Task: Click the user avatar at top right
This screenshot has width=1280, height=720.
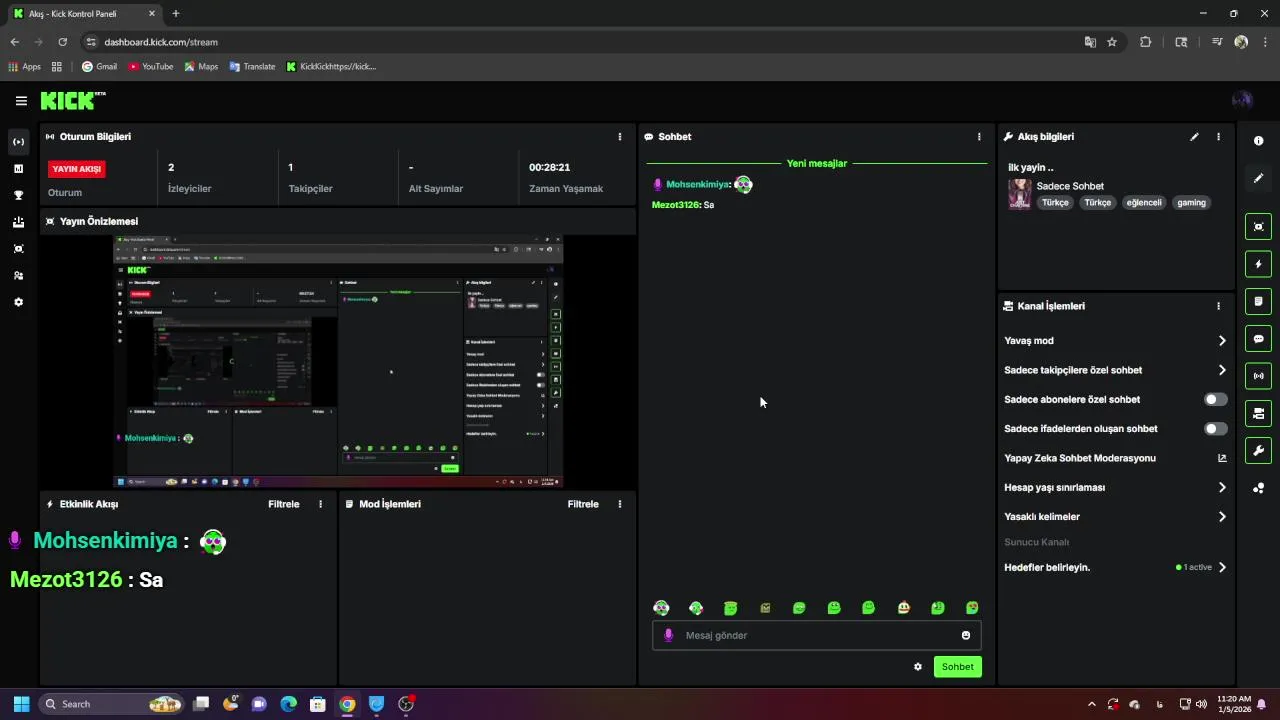Action: (1242, 100)
